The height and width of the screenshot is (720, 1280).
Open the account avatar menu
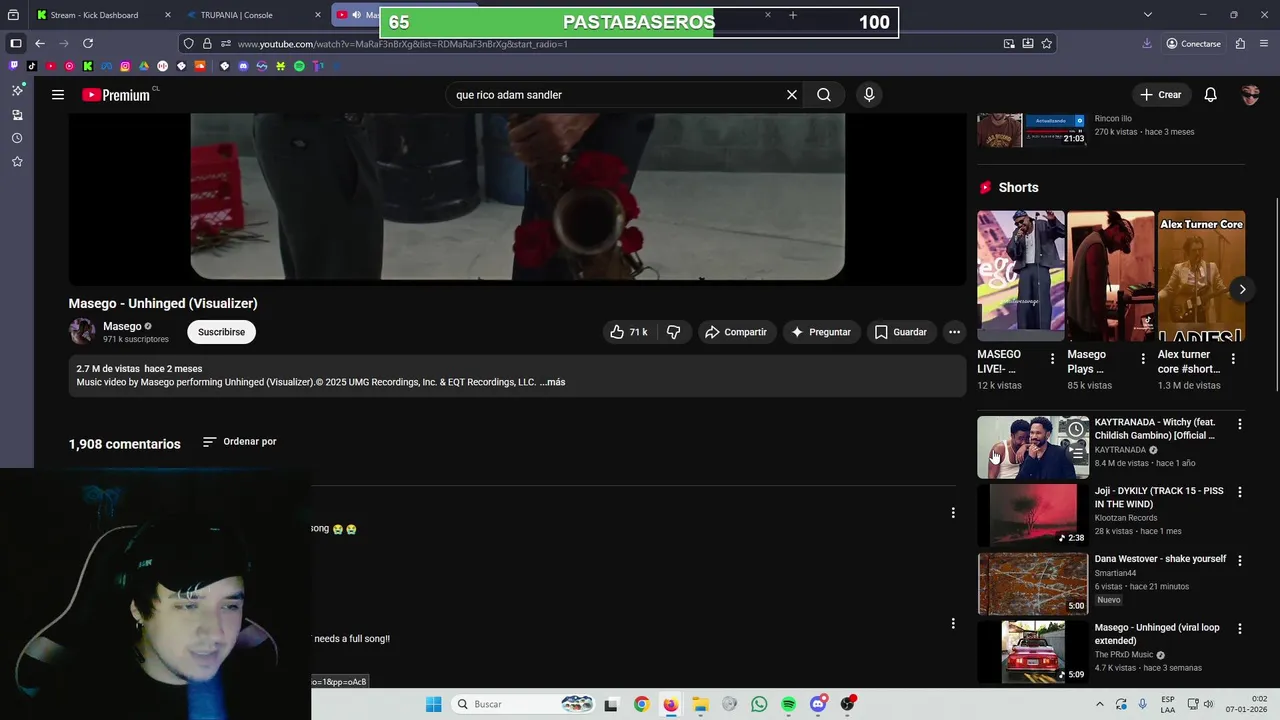pyautogui.click(x=1250, y=95)
